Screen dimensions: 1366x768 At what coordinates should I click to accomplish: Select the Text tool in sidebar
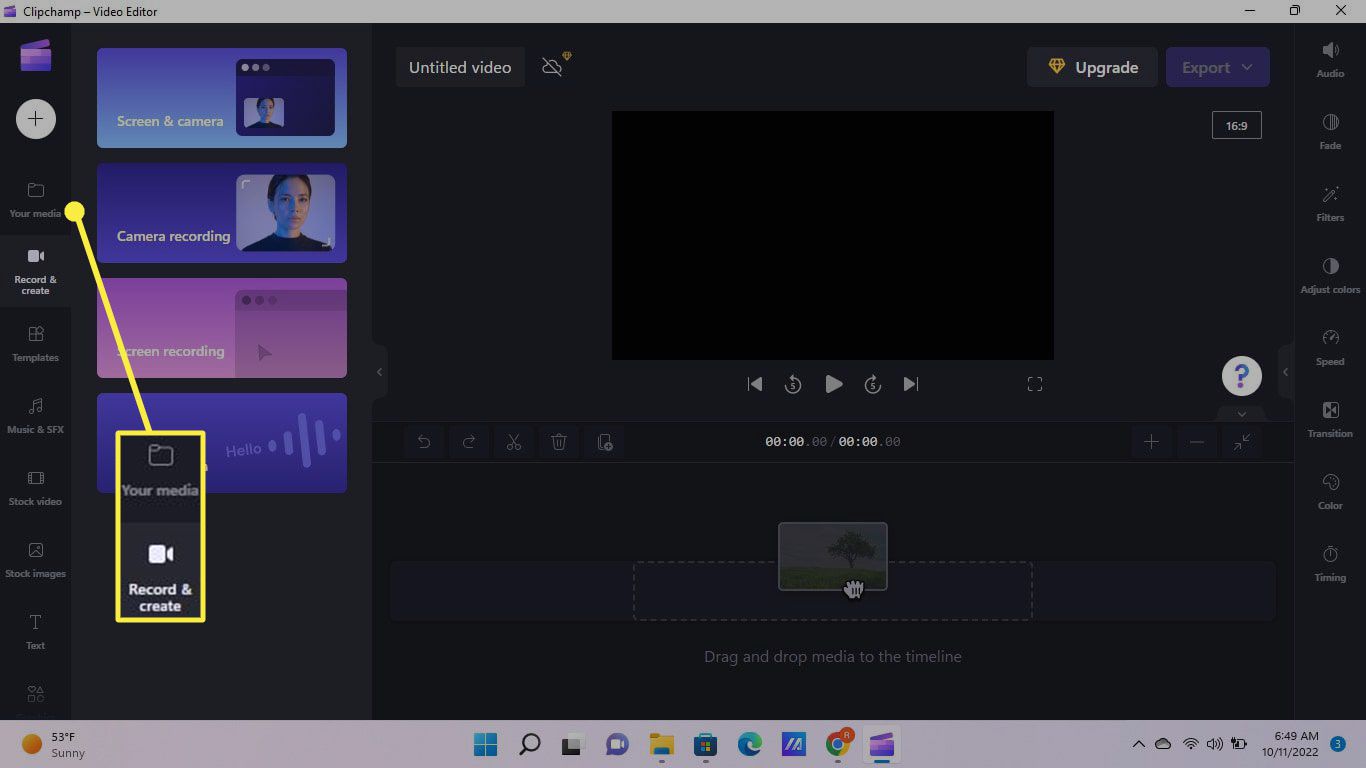tap(35, 631)
